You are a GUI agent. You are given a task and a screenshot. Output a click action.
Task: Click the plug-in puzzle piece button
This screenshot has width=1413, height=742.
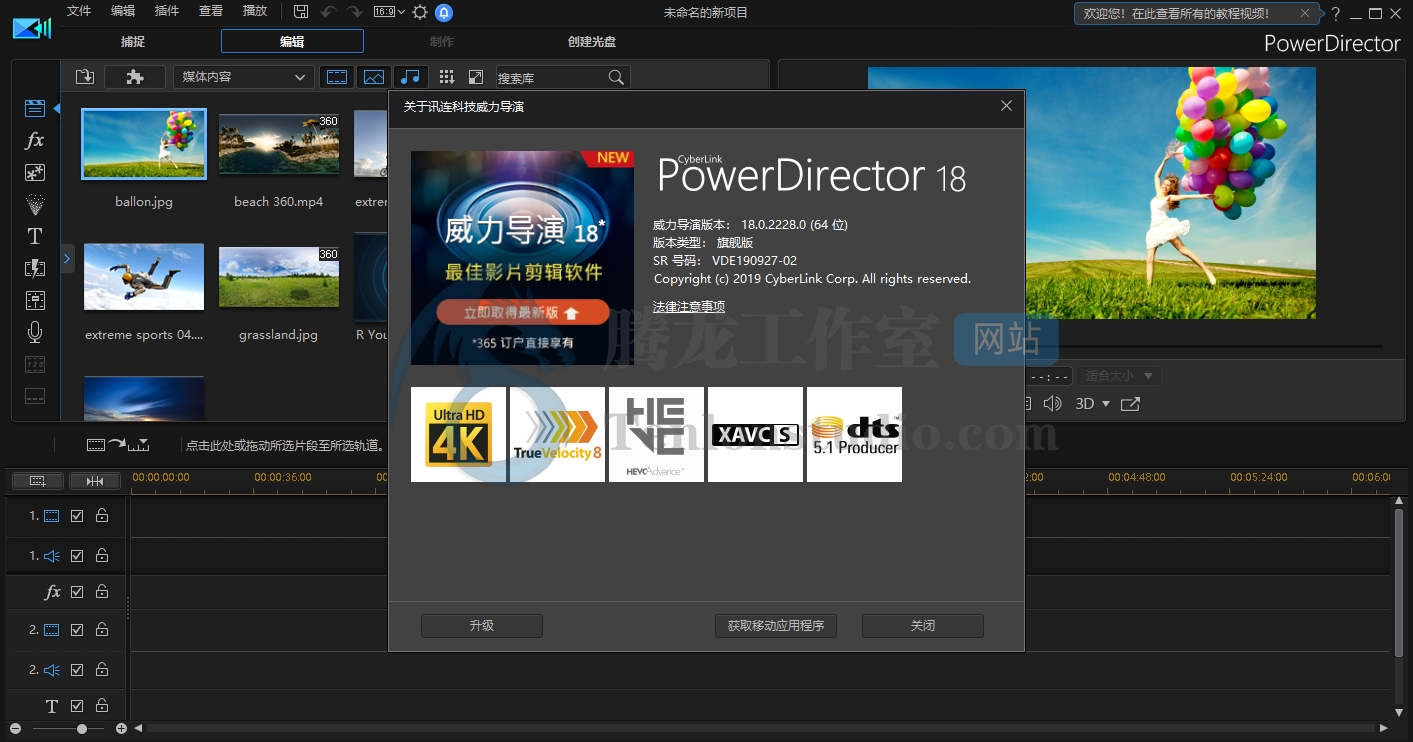click(x=135, y=77)
